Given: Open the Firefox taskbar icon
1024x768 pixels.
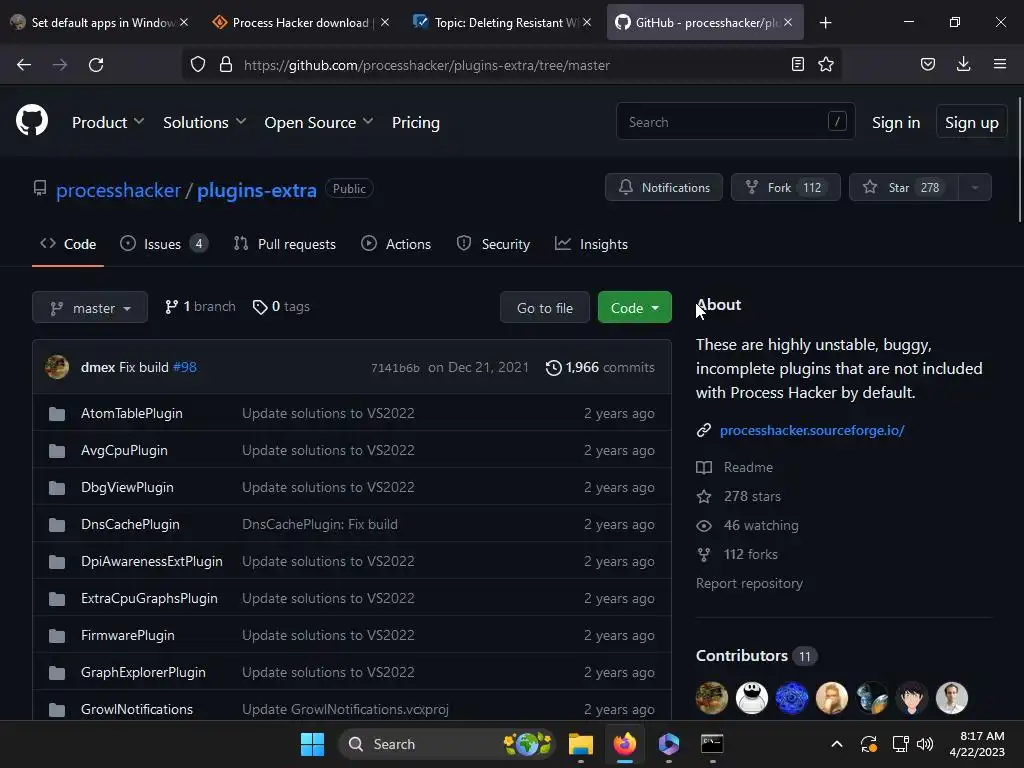Looking at the screenshot, I should [625, 744].
